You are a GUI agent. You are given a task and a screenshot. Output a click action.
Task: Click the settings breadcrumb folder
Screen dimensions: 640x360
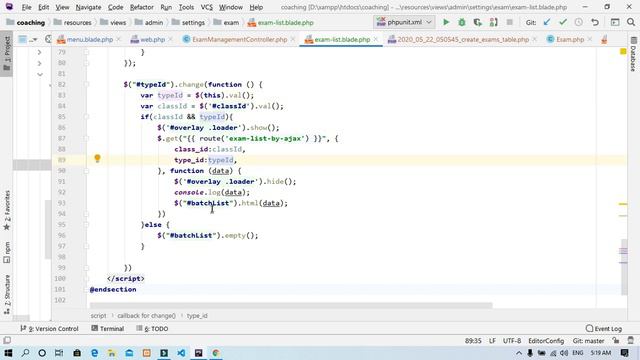188,22
